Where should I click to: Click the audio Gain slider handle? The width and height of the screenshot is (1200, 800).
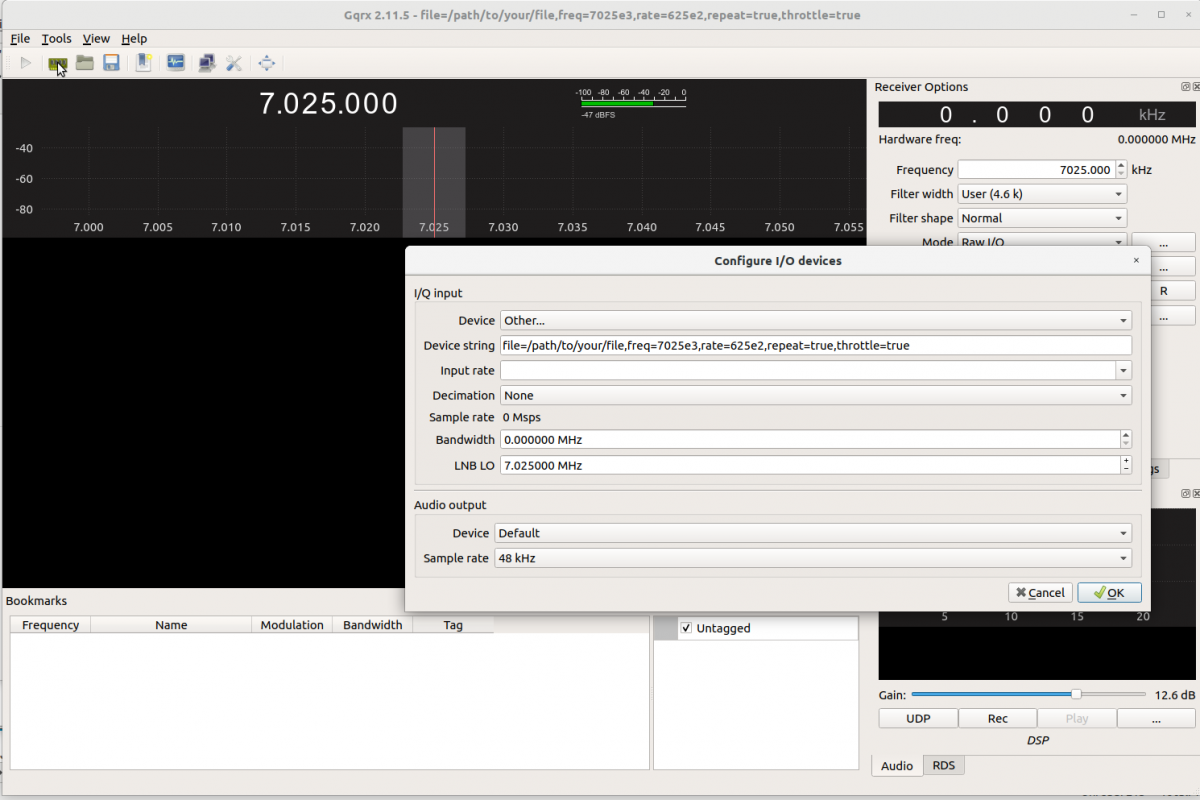coord(1076,694)
